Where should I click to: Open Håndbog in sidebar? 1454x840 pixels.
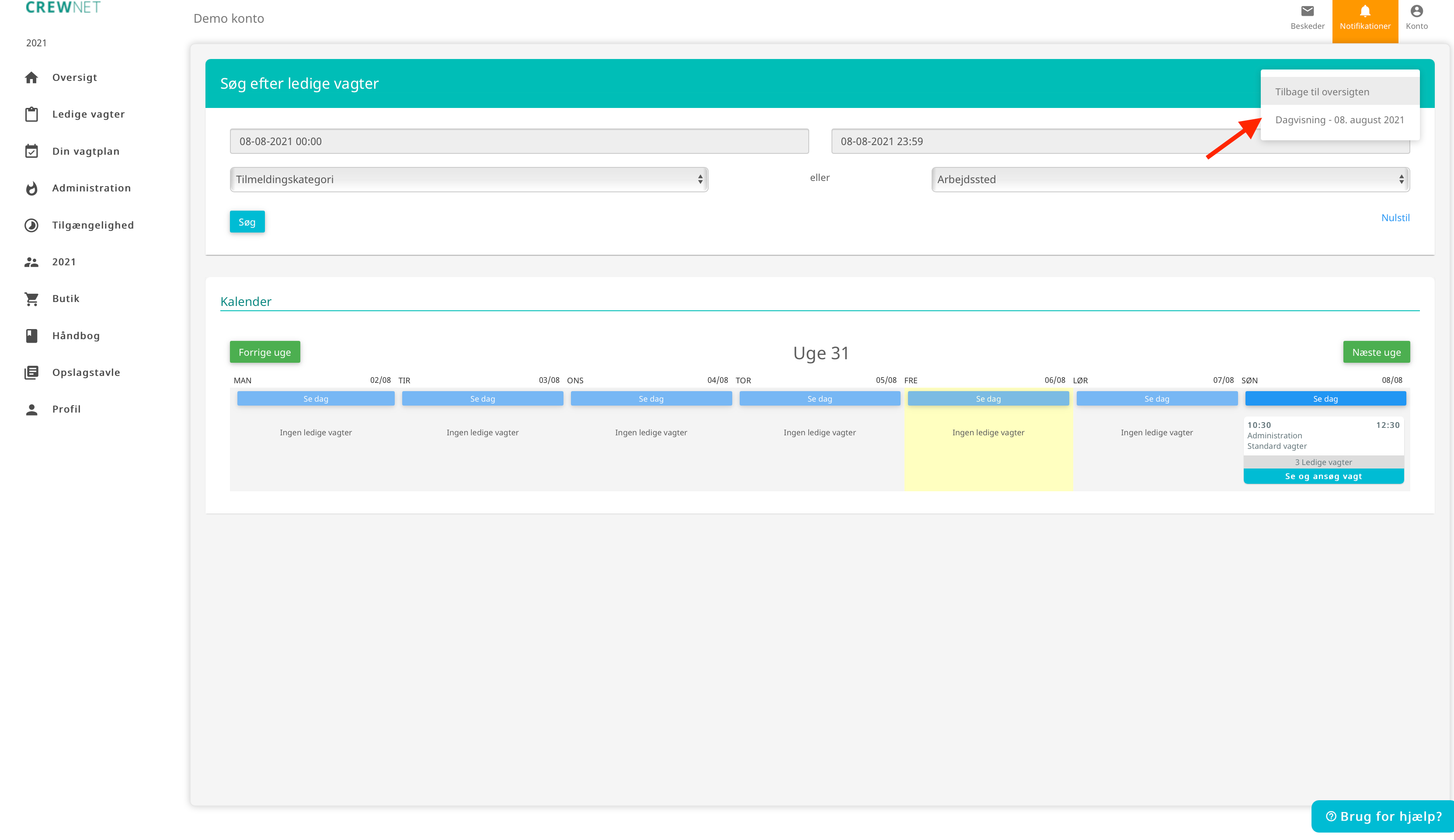[76, 336]
